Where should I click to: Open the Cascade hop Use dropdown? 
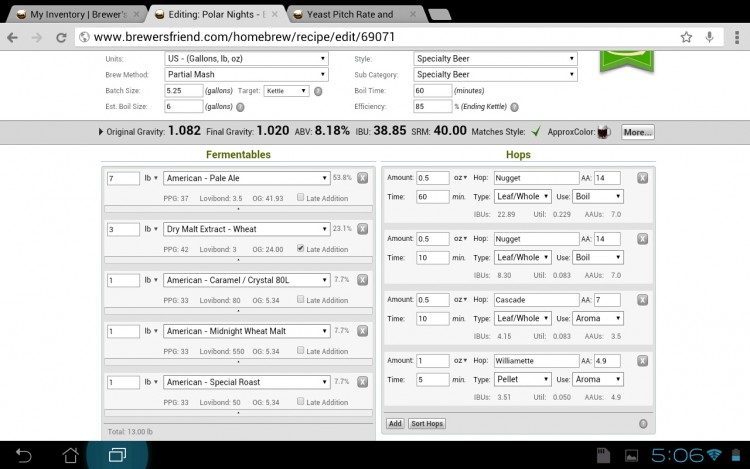(598, 318)
